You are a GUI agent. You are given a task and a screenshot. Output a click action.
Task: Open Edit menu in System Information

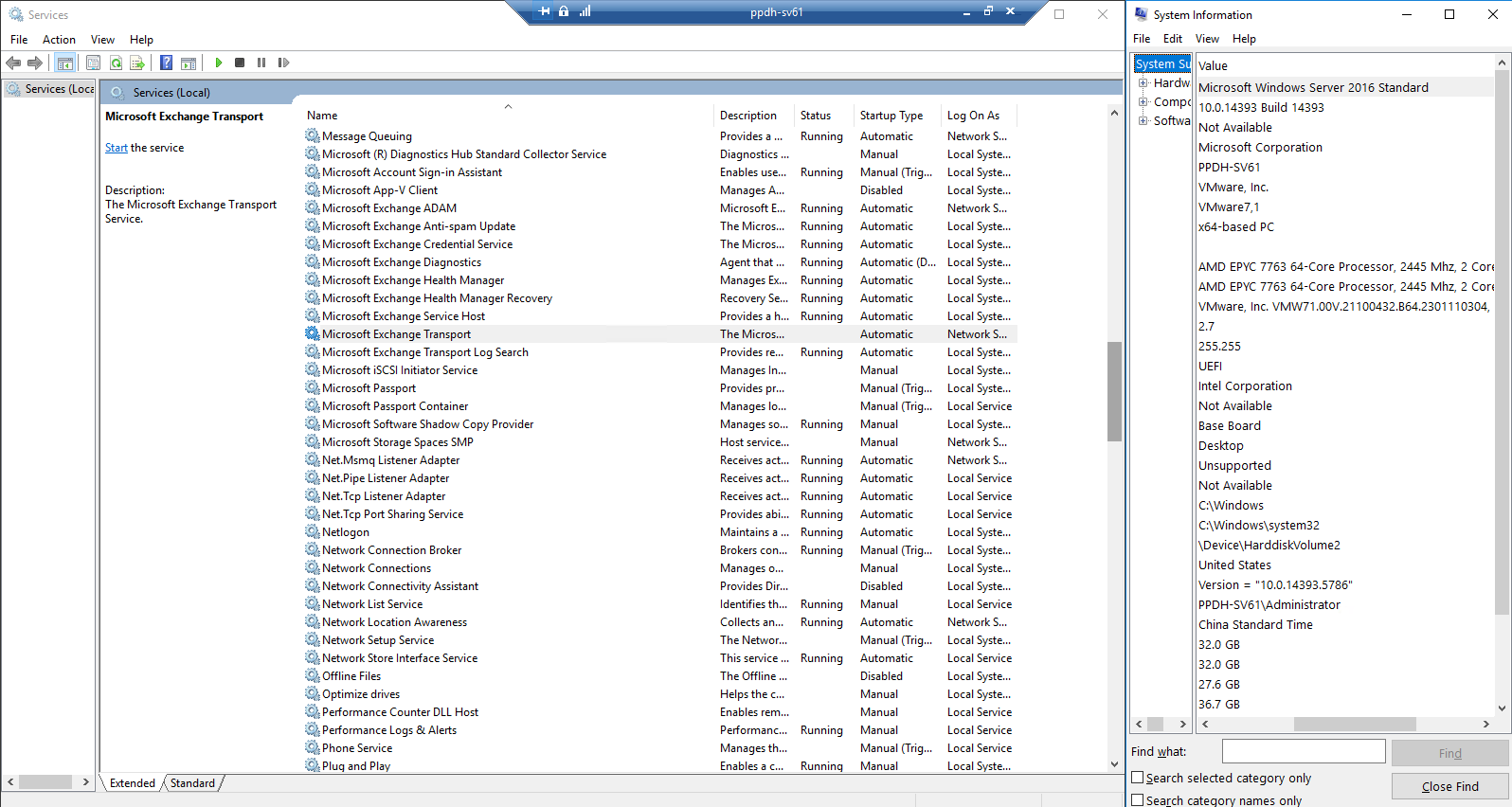(1173, 39)
